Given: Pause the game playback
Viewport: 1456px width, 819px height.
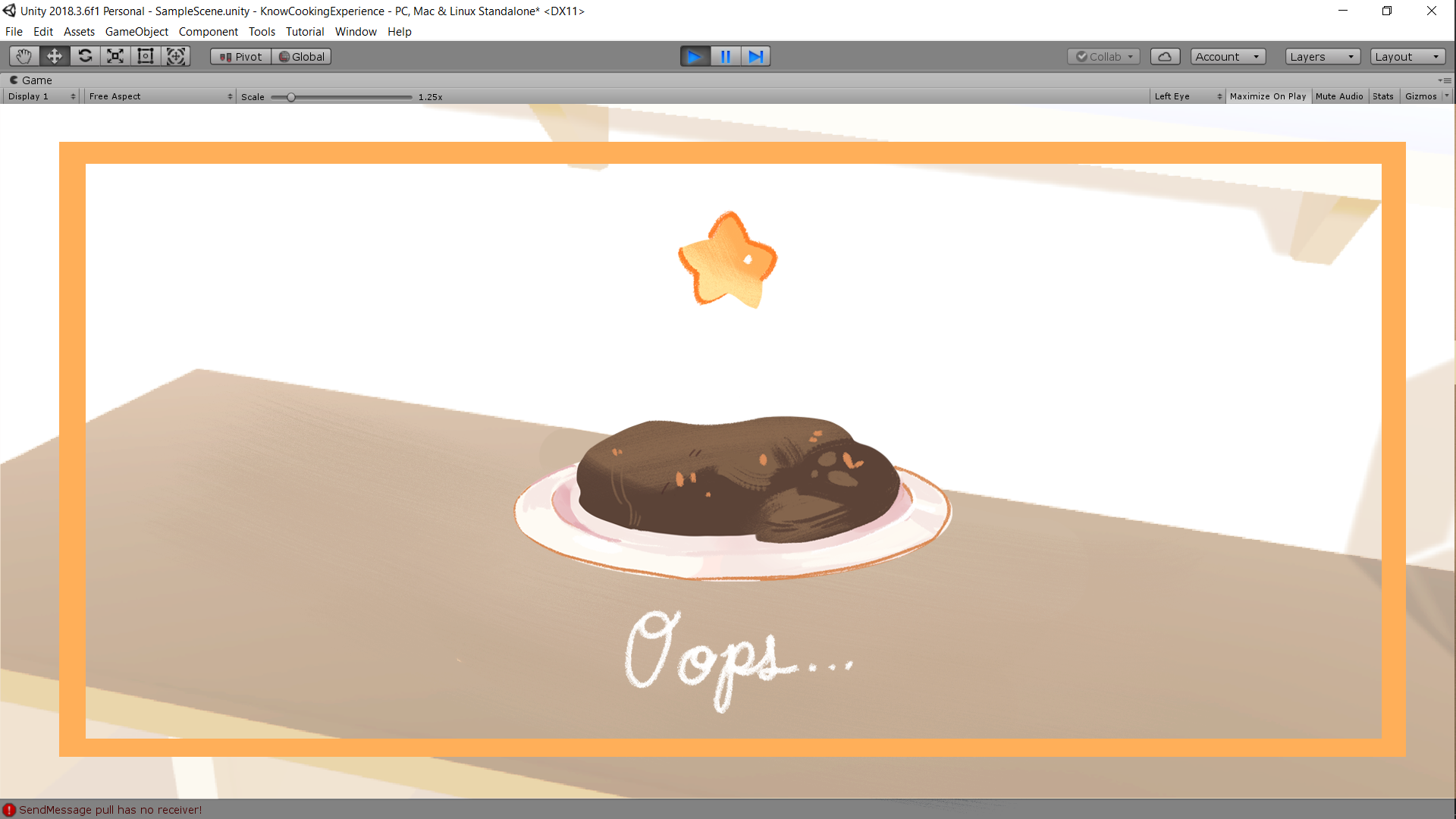Looking at the screenshot, I should [x=725, y=56].
